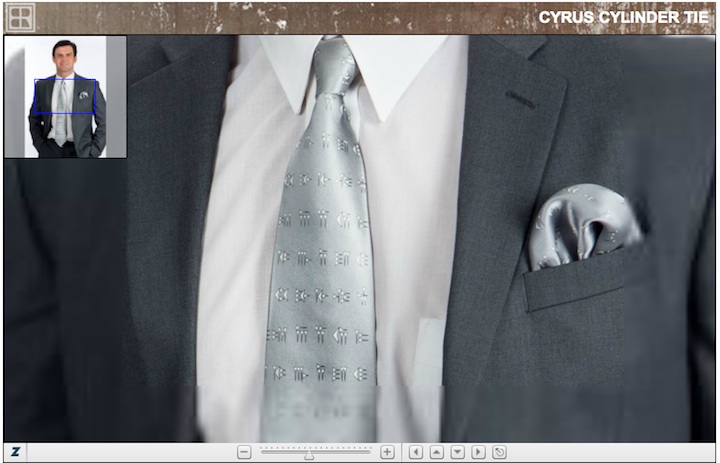This screenshot has height=463, width=720.
Task: Click the lapel buttonhole on the jacket
Action: click(x=519, y=97)
